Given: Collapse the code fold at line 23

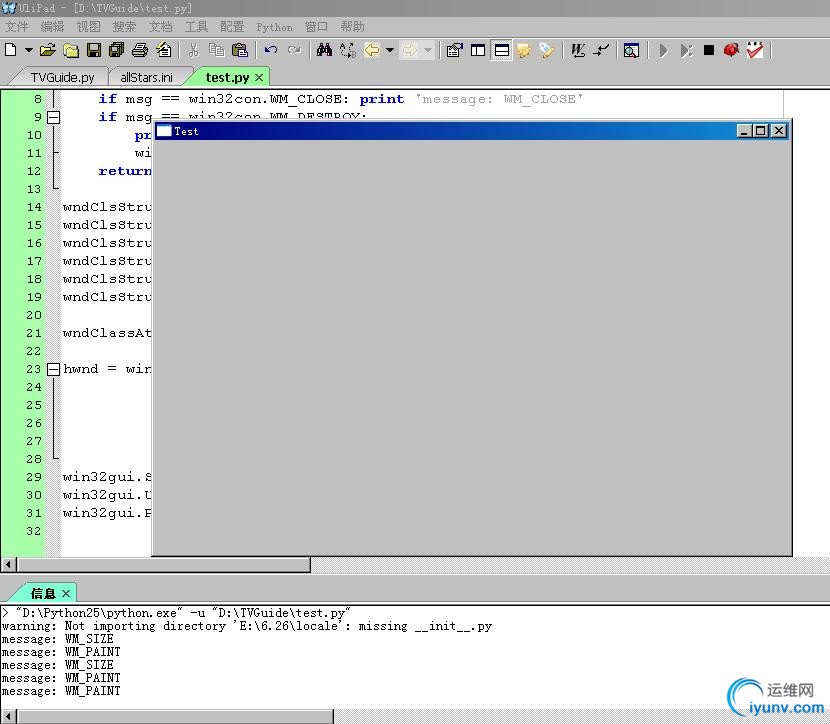Looking at the screenshot, I should (x=53, y=369).
